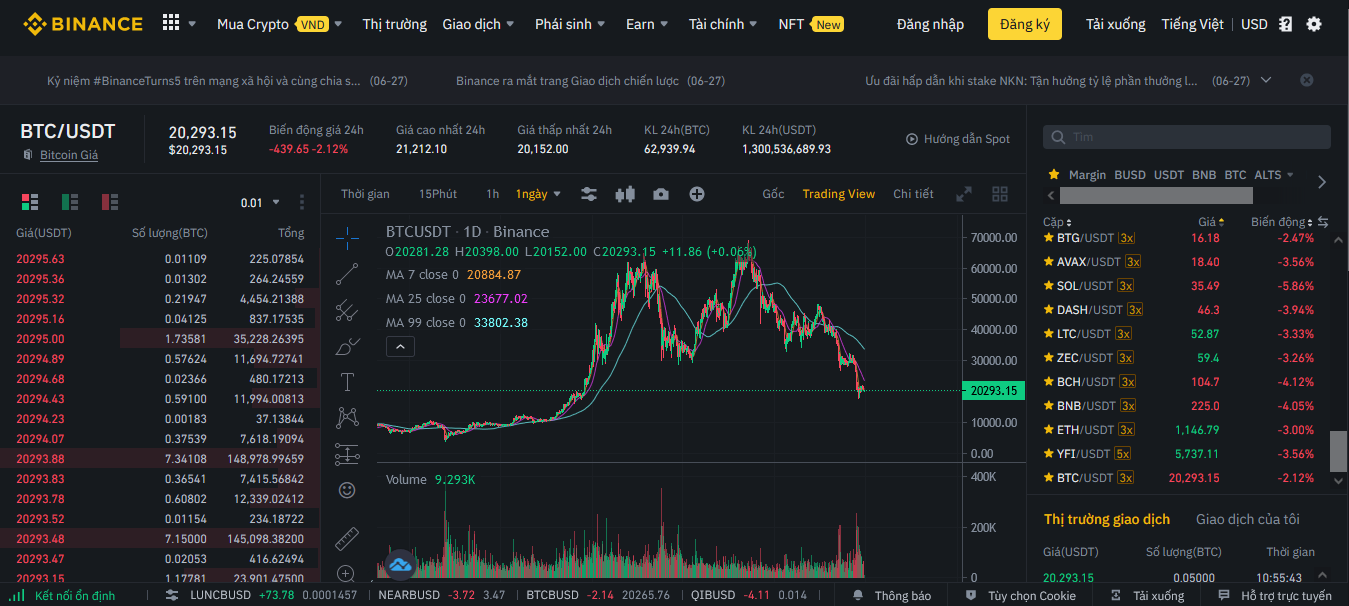Change candlestick chart style icon
Viewport: 1349px width, 606px height.
point(625,194)
